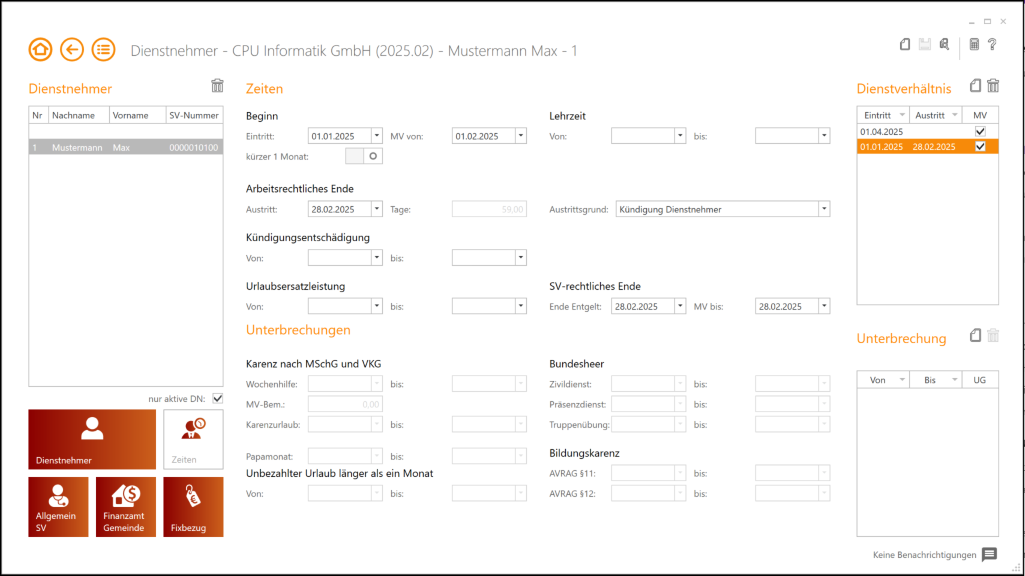Open Kündigungsentschädigung bis date dropdown

tap(521, 258)
